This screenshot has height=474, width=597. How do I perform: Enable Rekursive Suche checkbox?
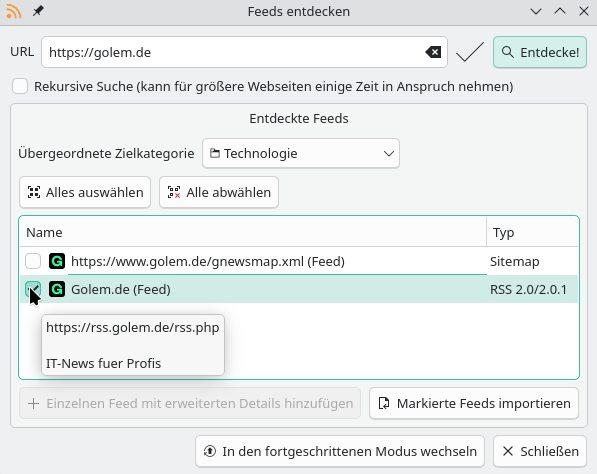(20, 86)
